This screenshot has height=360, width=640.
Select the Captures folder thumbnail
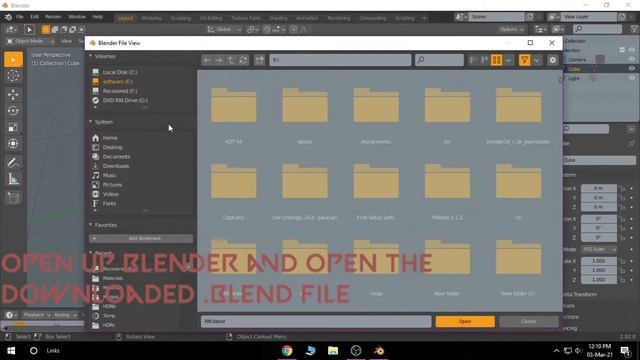point(233,182)
